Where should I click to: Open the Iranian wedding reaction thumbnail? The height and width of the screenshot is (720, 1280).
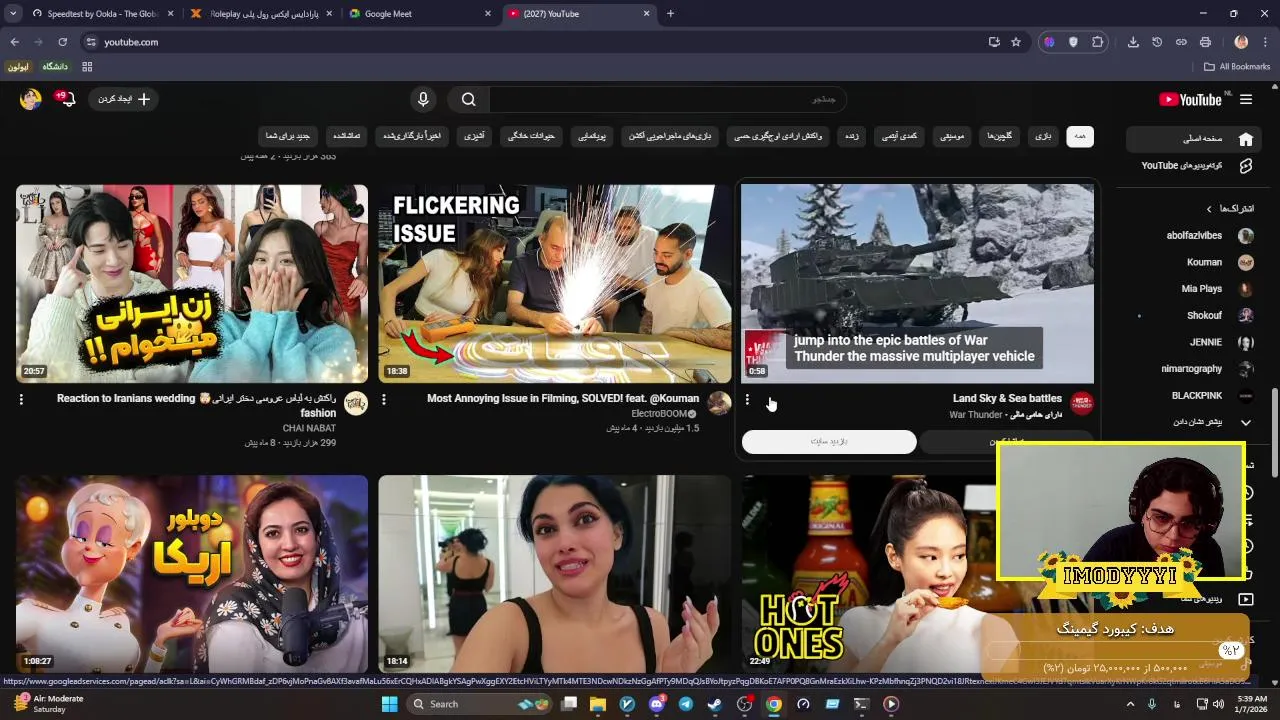click(192, 283)
